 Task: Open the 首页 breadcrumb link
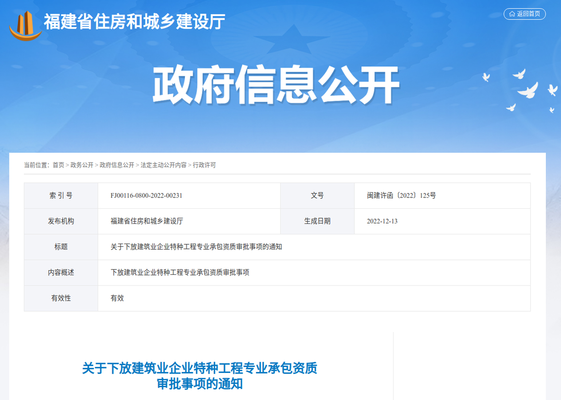[x=58, y=165]
